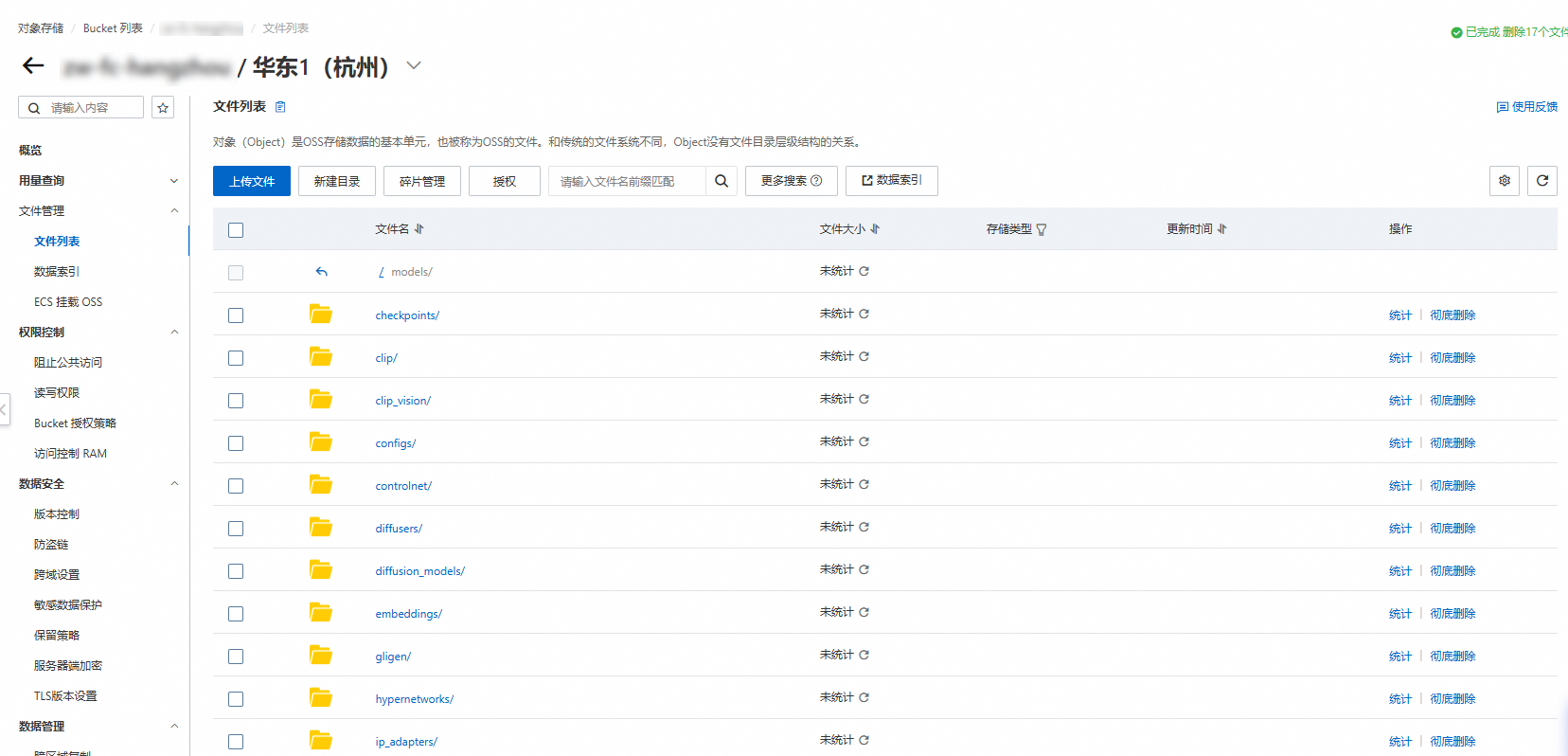Check the box for checkpoints/ row

(236, 315)
